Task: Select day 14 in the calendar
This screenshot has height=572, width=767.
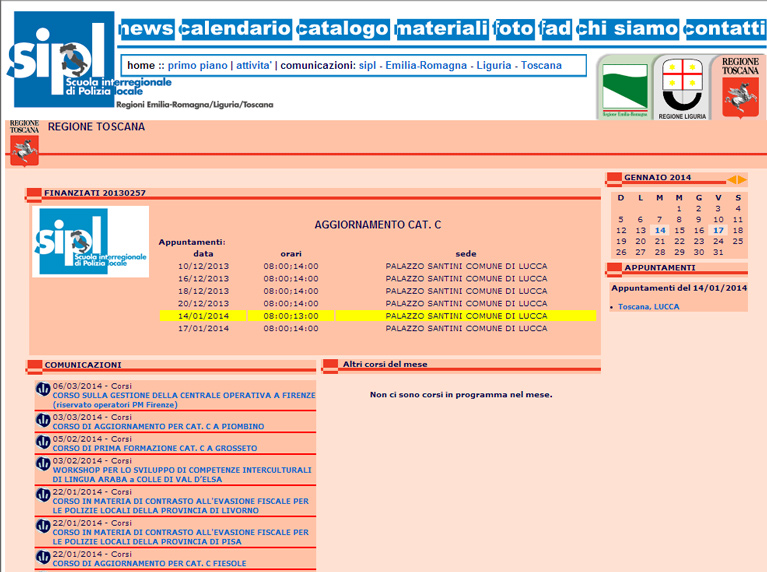Action: click(660, 230)
